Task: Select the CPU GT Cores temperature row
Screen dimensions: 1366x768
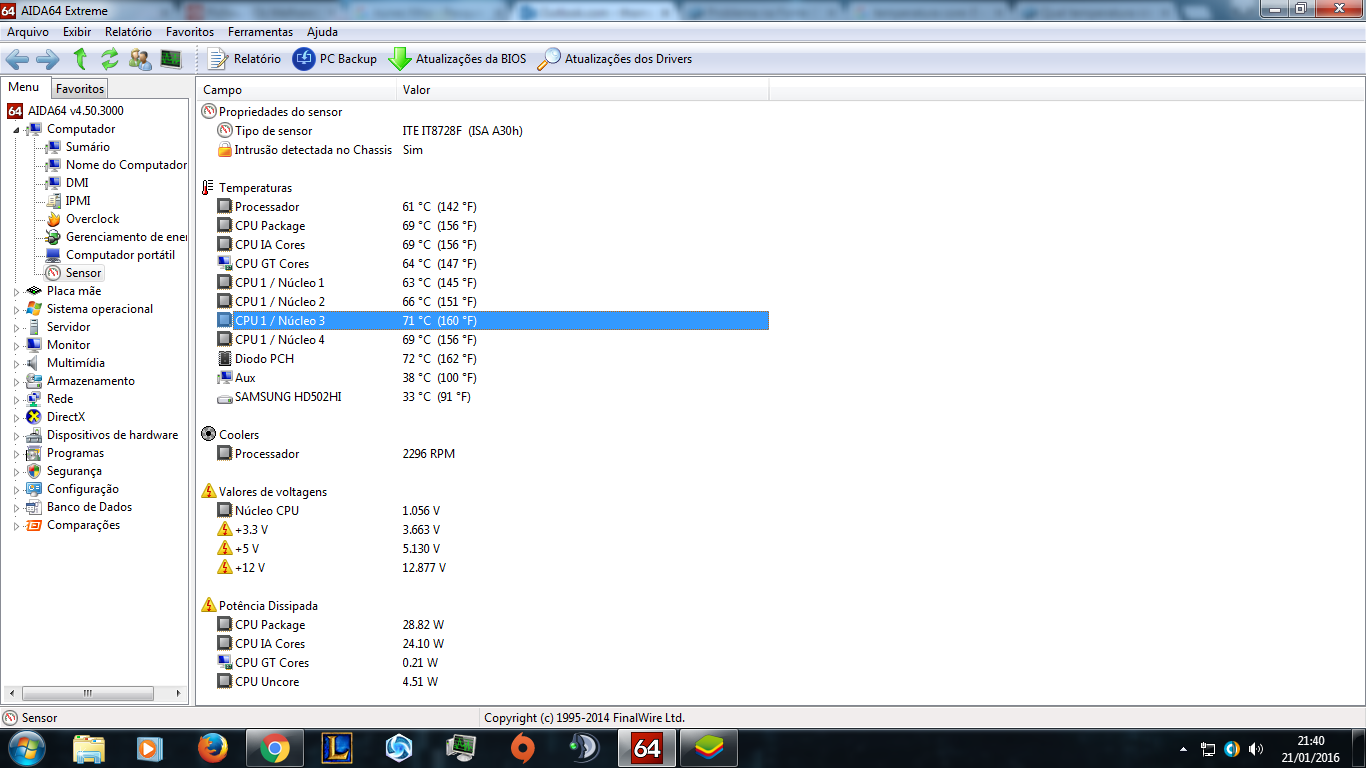Action: [483, 264]
